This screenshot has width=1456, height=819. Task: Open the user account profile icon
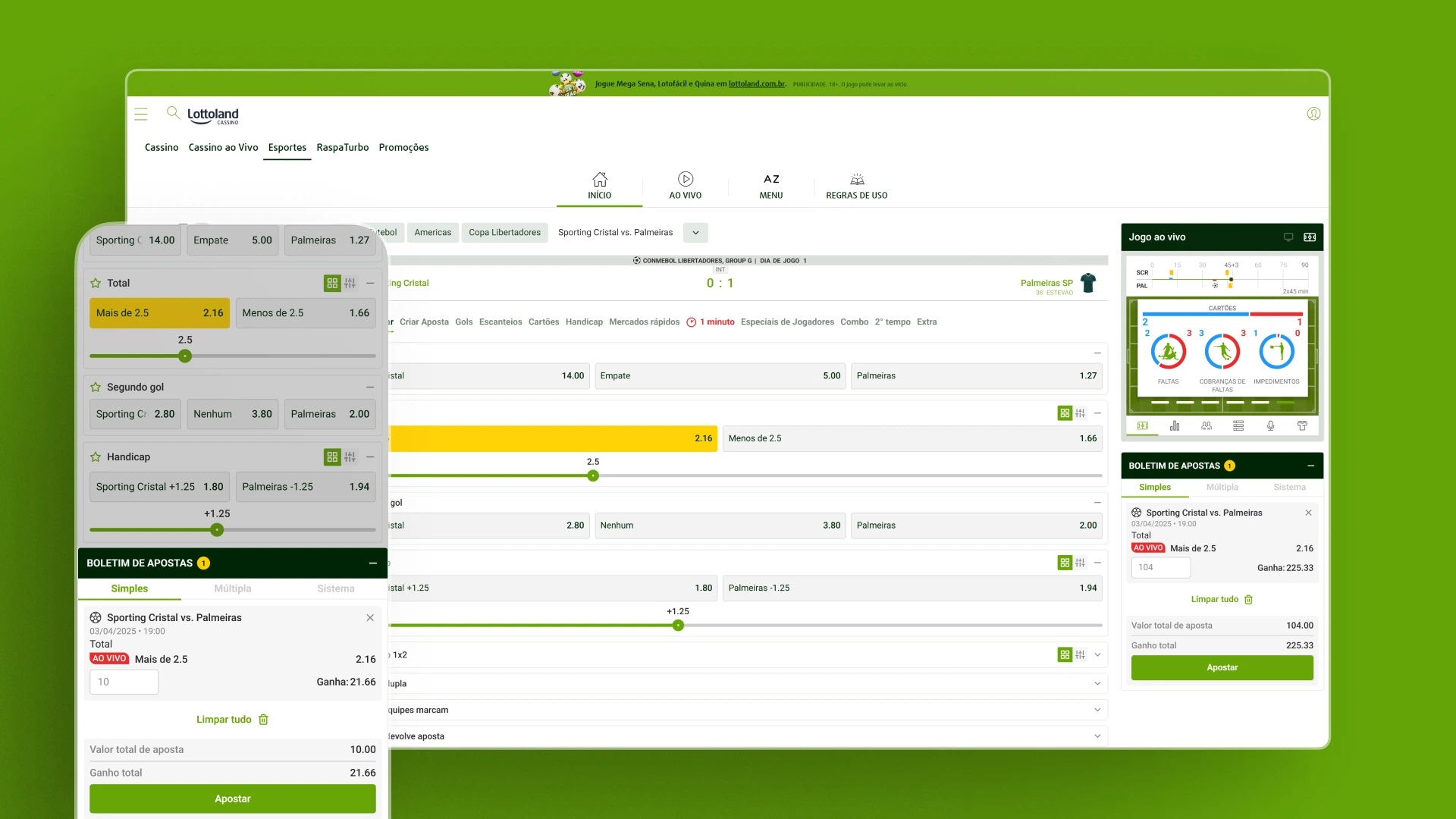(1313, 114)
